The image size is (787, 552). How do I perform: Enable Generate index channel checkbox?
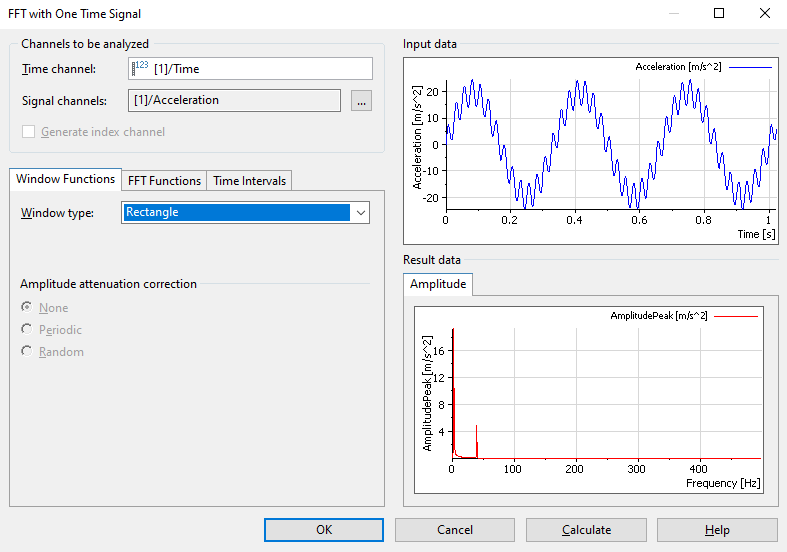(x=29, y=132)
